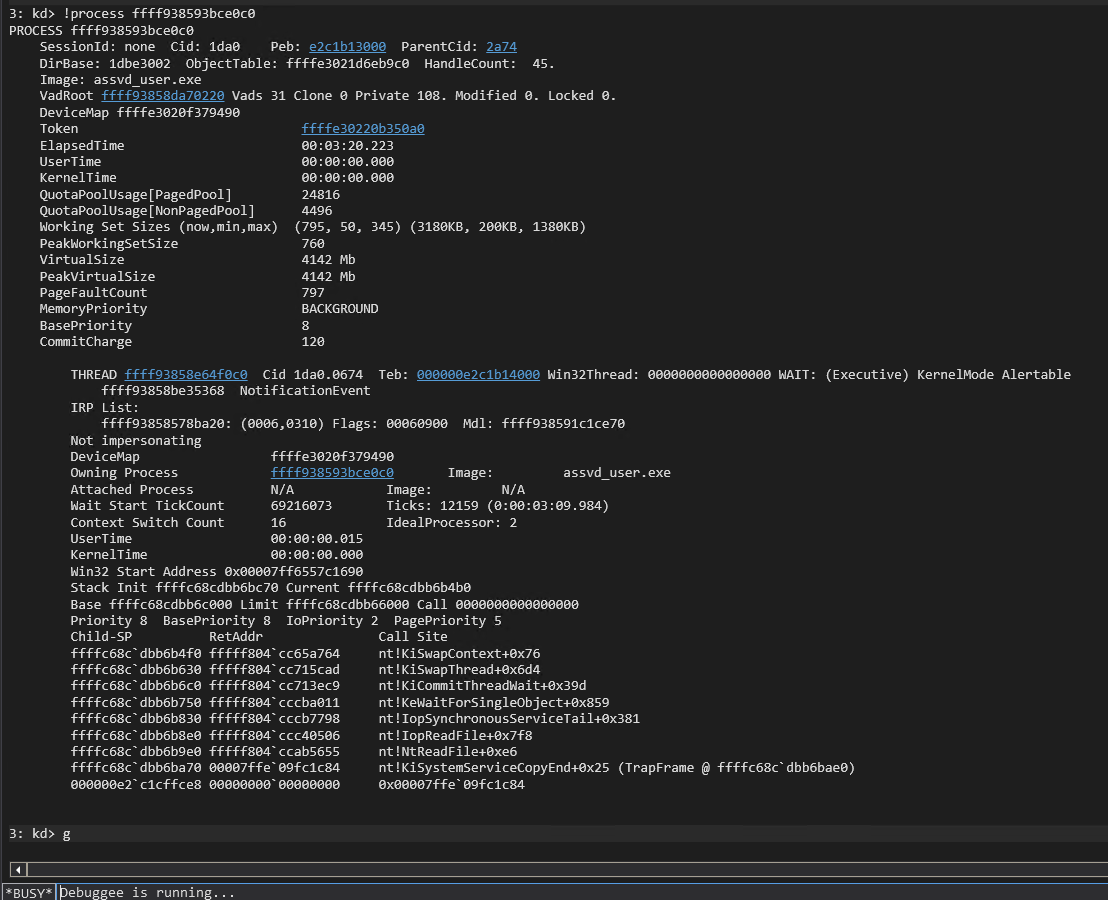
Task: Click the Win32 Start Address line
Action: [x=216, y=572]
